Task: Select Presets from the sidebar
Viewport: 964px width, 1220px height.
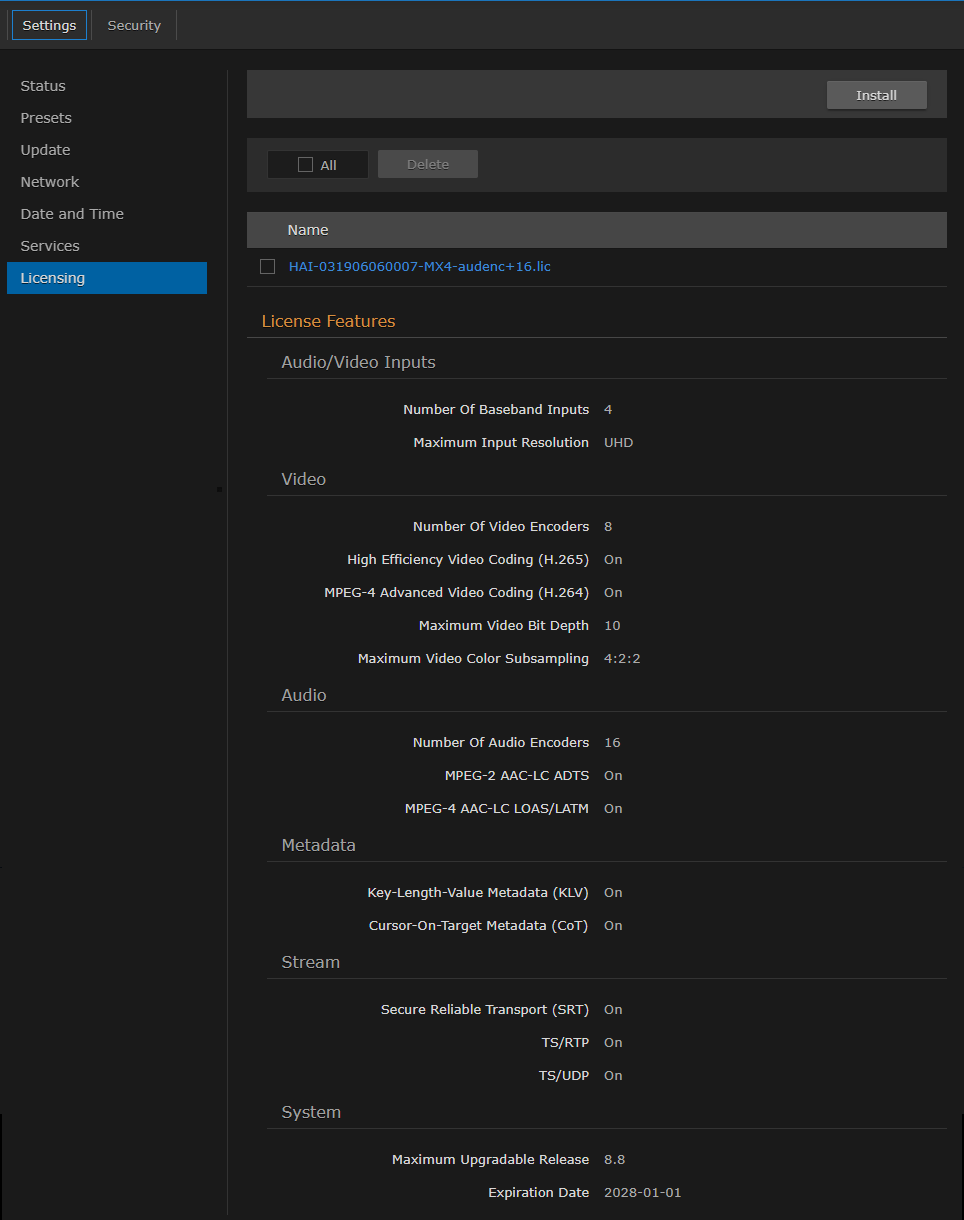Action: click(45, 118)
